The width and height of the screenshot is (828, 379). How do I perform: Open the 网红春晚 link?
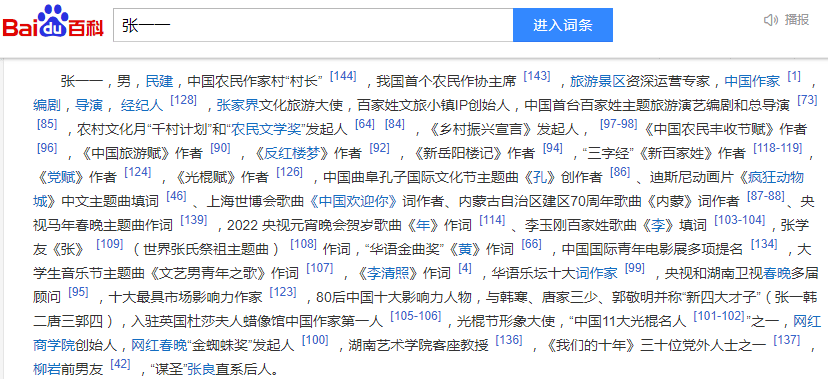(159, 346)
